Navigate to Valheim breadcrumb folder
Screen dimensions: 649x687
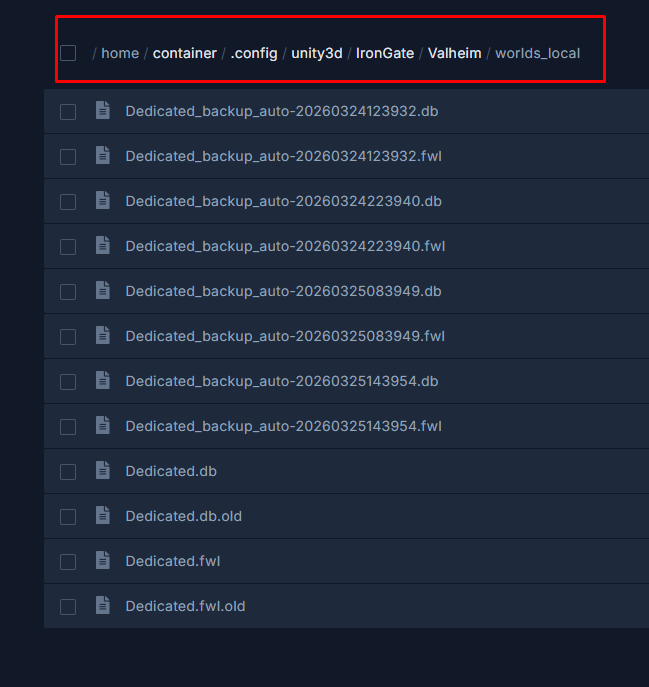pyautogui.click(x=454, y=53)
